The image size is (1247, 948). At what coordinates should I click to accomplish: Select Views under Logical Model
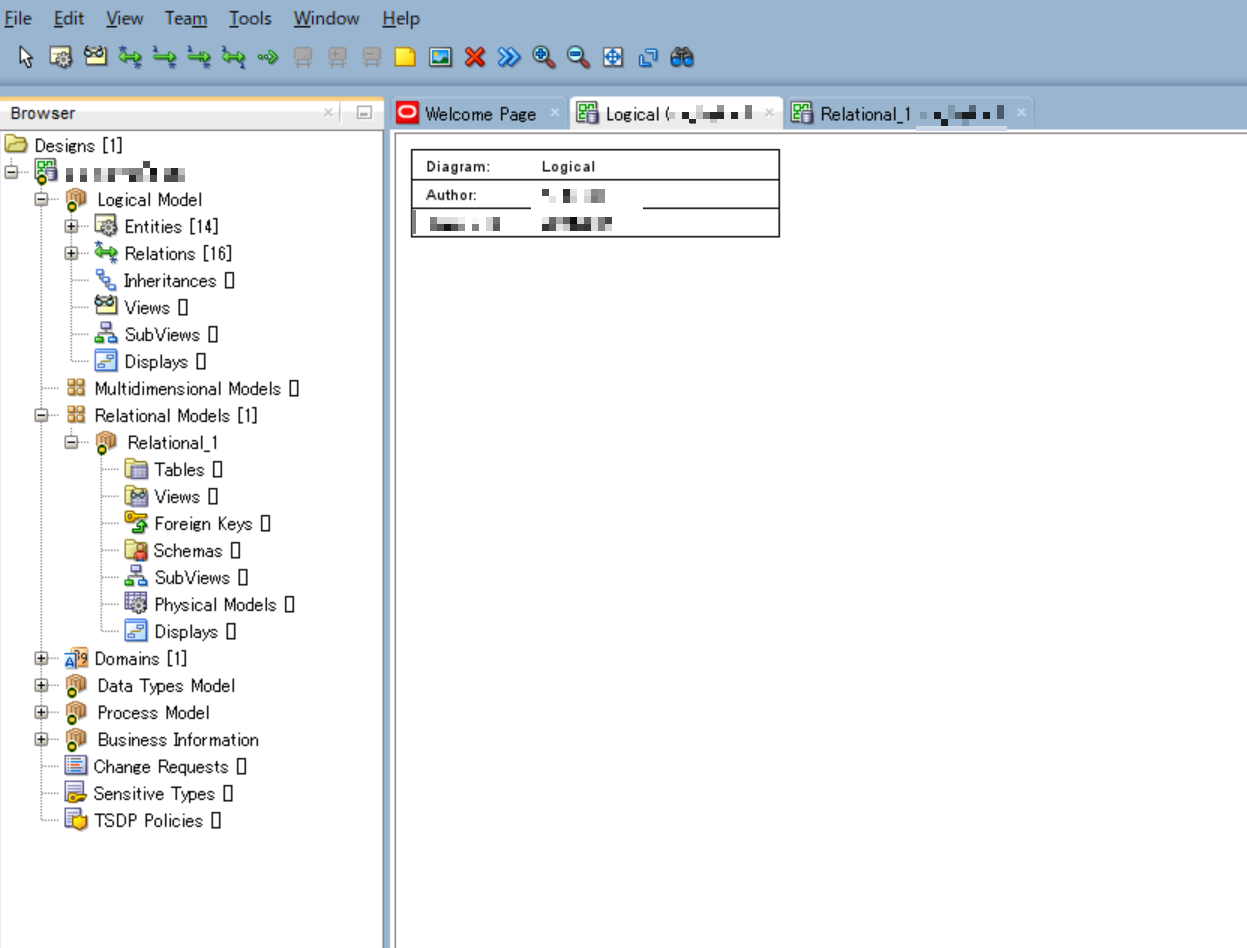(x=141, y=307)
